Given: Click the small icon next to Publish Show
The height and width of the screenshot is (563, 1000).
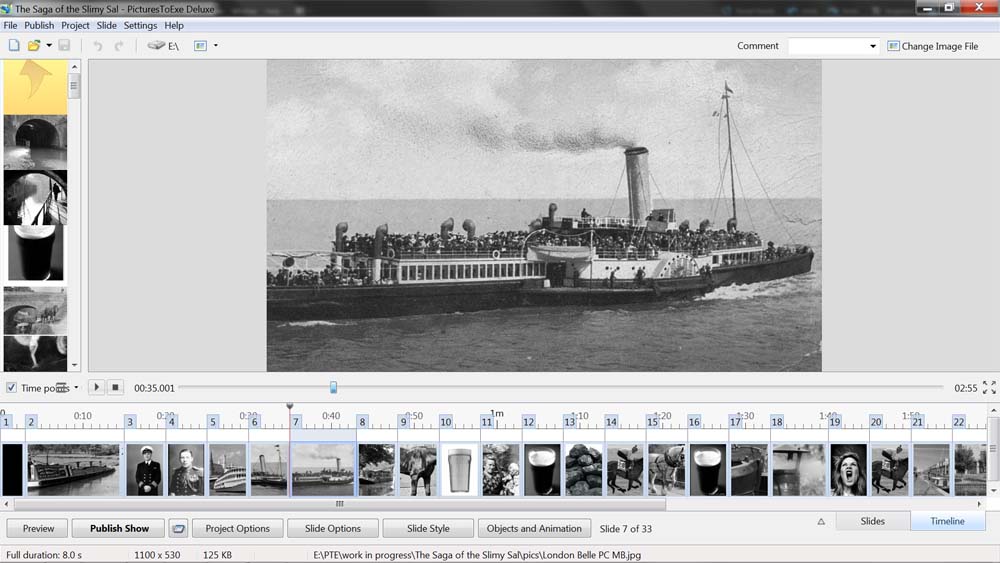Looking at the screenshot, I should tap(178, 528).
